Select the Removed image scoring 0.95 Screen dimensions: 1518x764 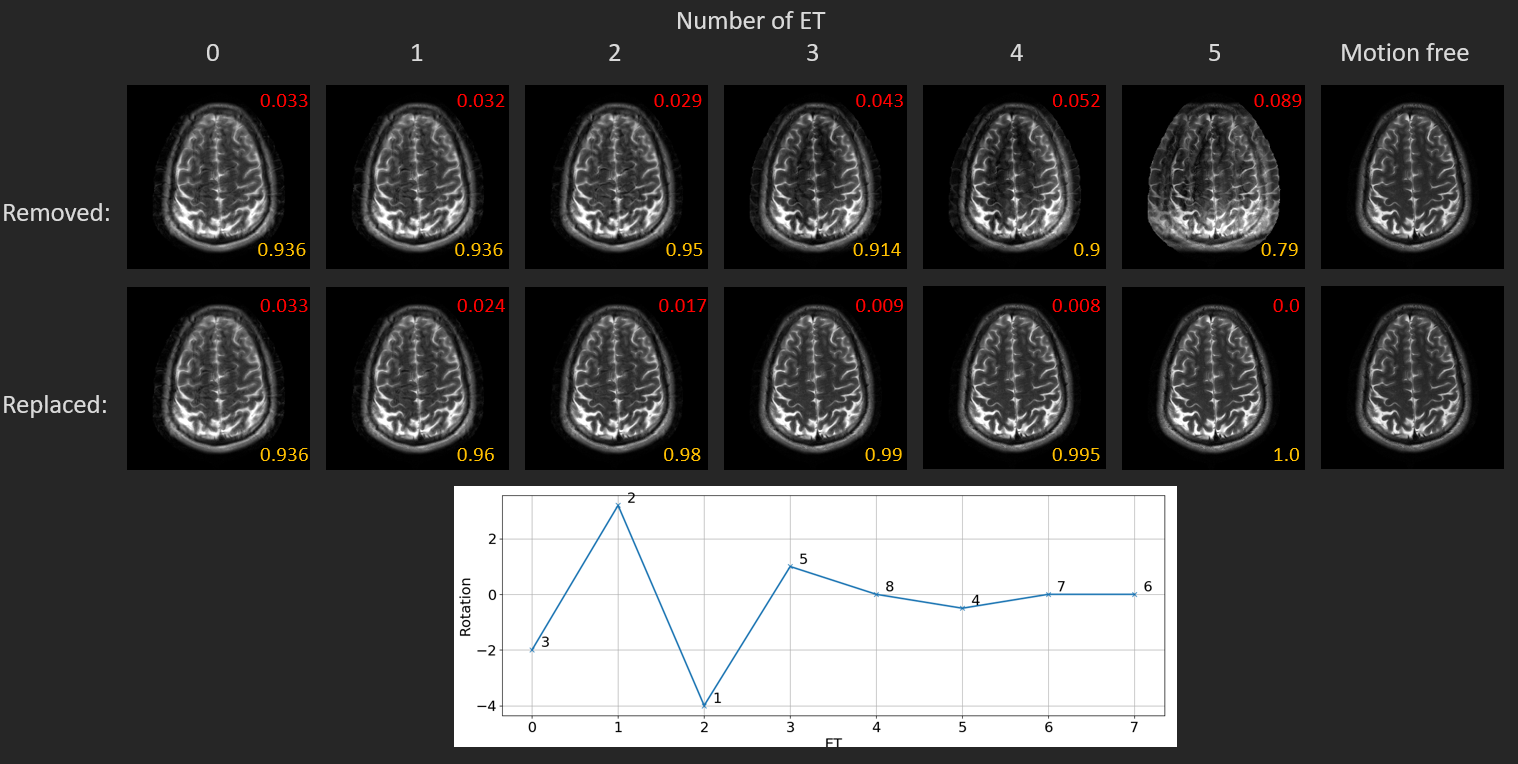(616, 177)
